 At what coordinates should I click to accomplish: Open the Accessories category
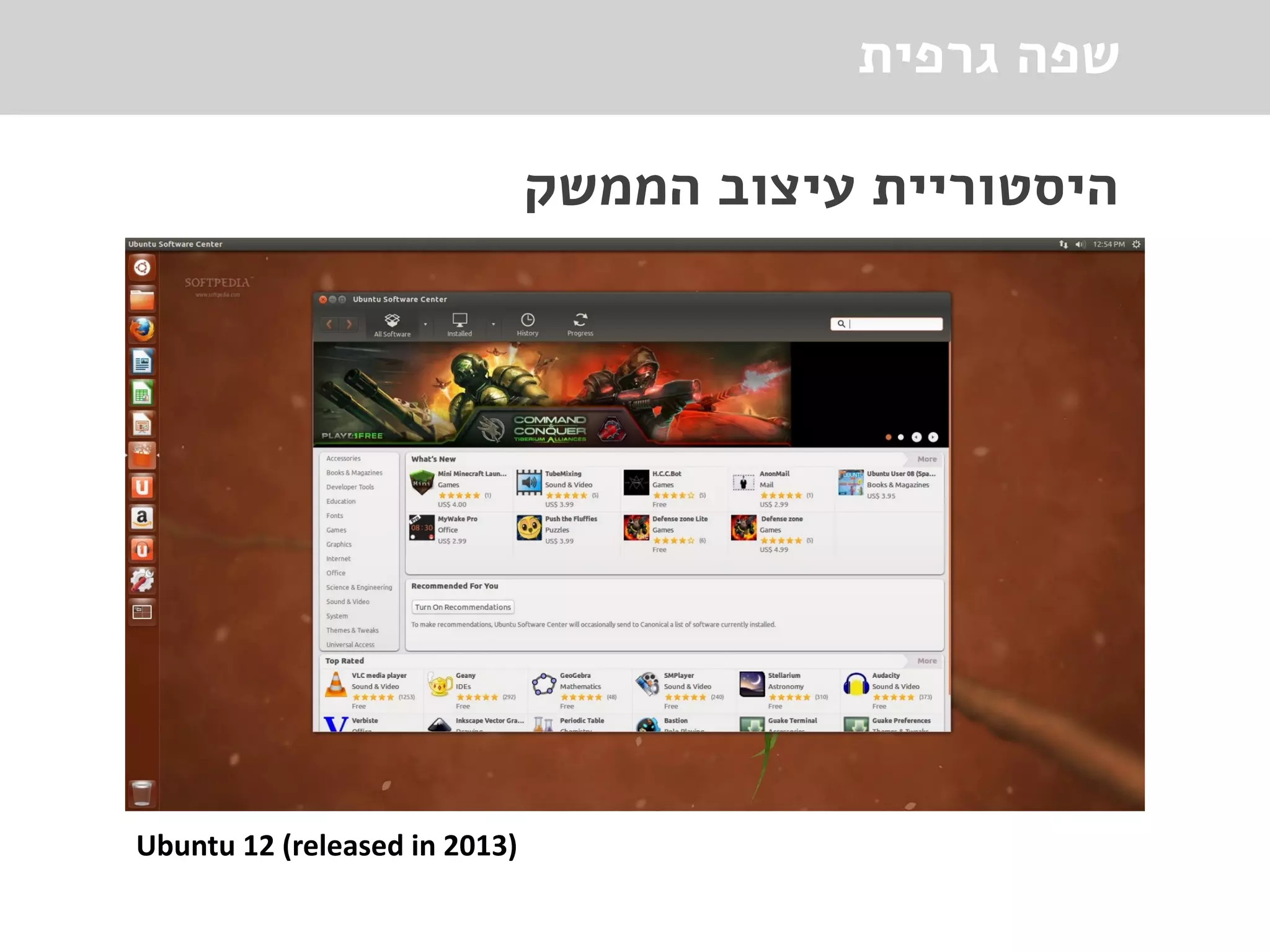click(x=344, y=459)
